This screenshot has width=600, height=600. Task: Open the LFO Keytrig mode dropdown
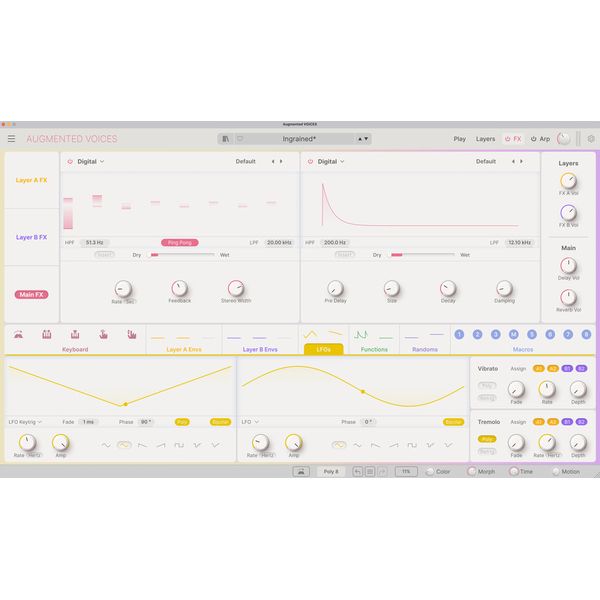click(x=25, y=422)
